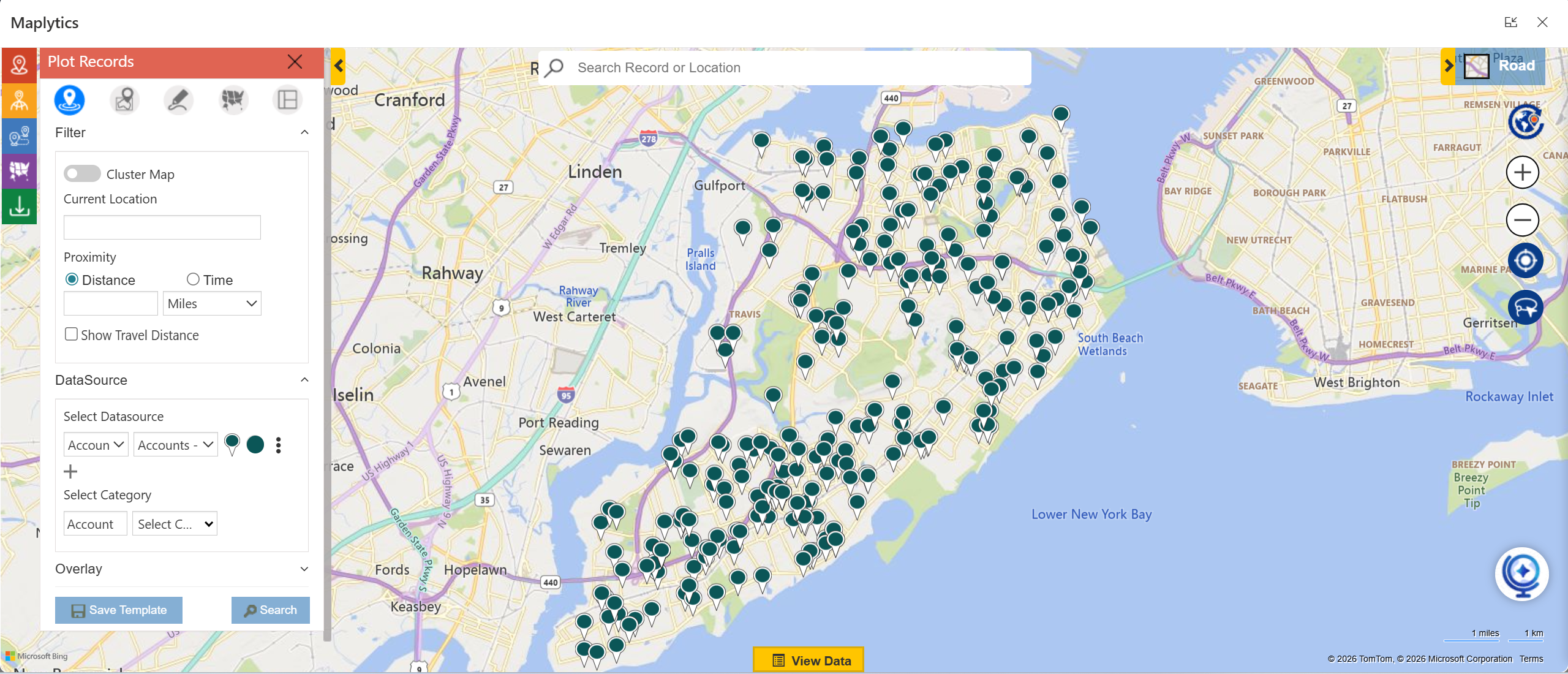
Task: Open streetside view using the car icon
Action: click(x=1524, y=308)
